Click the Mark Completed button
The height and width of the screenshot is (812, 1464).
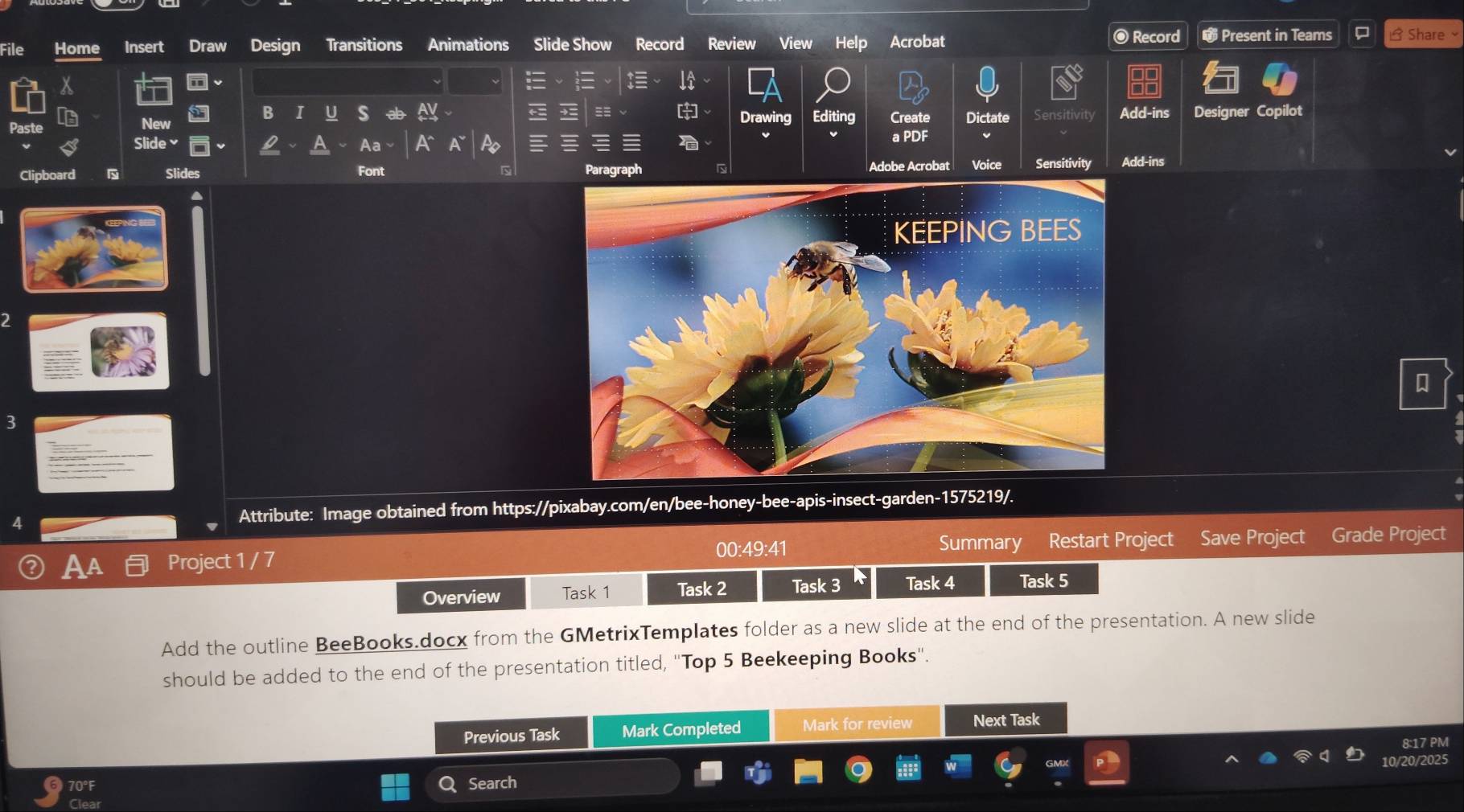[681, 728]
